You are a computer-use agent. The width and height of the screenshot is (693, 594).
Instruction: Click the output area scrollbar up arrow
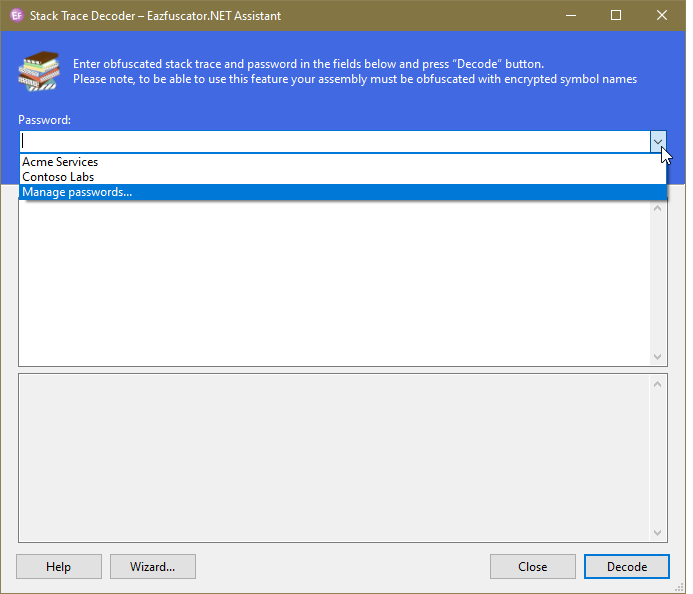(658, 385)
